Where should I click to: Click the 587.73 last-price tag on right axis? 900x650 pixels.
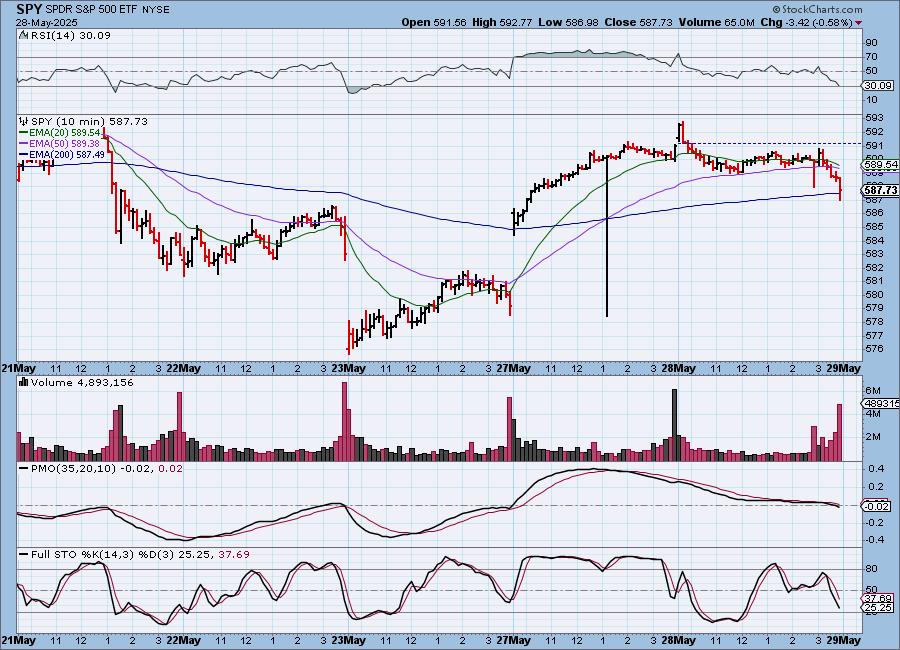coord(880,190)
